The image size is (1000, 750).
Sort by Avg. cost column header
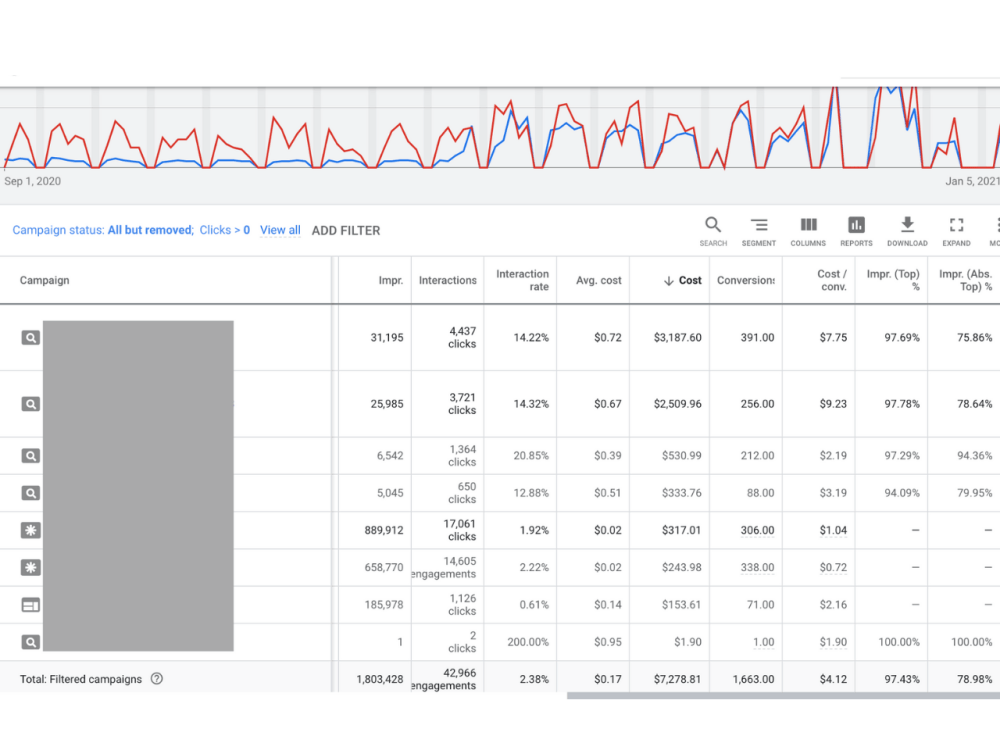click(598, 280)
